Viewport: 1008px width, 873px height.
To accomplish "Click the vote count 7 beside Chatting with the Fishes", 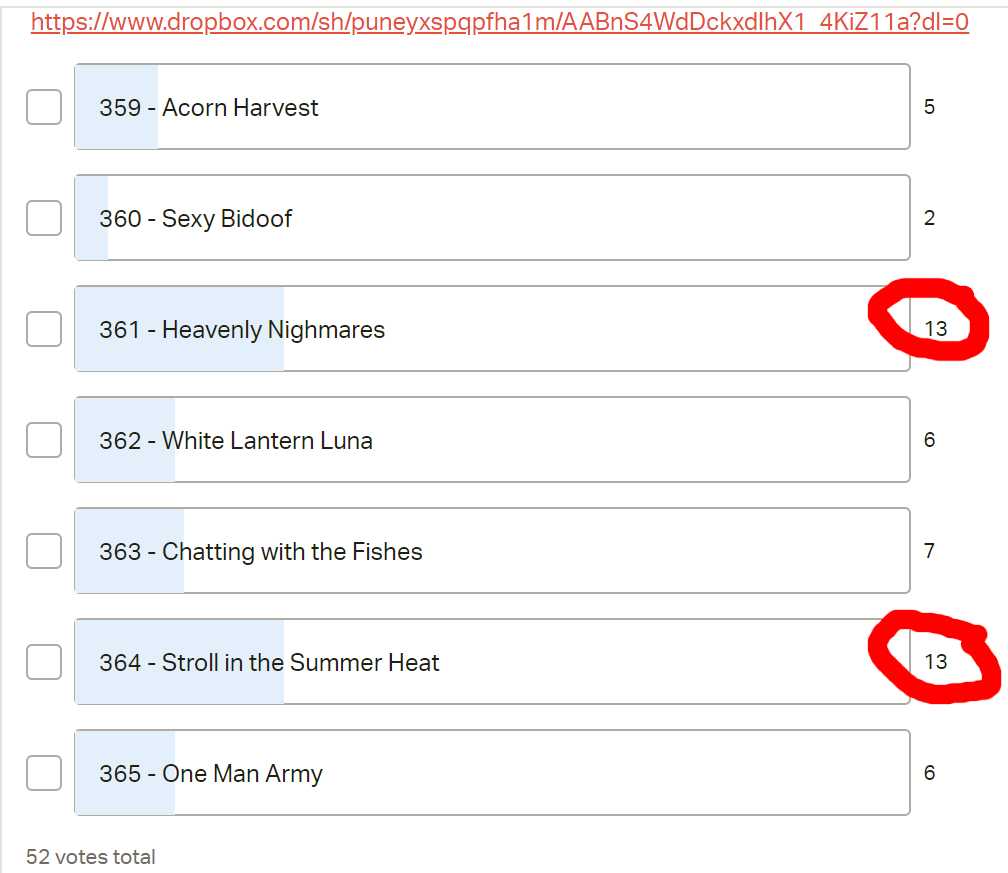I will (x=929, y=551).
